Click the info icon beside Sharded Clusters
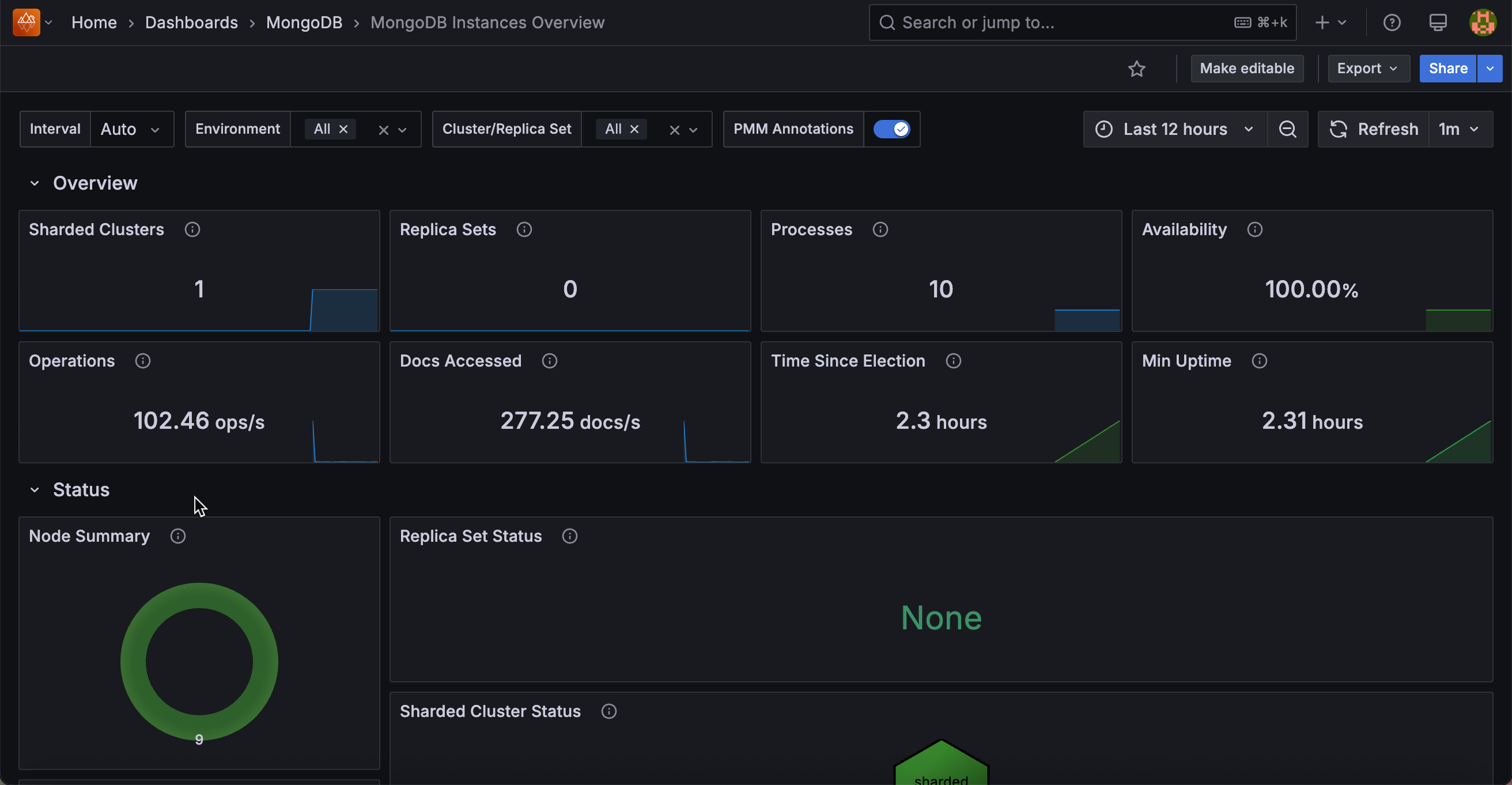Screen dimensions: 1512x785 tap(192, 229)
